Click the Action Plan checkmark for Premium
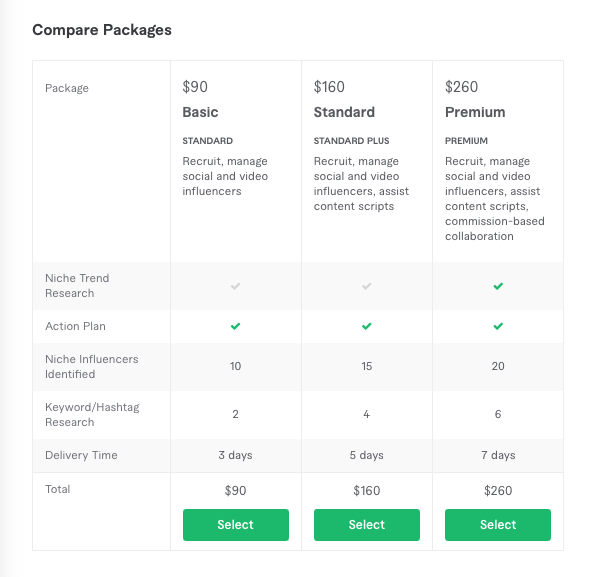Screen dimensions: 602x577 (498, 326)
